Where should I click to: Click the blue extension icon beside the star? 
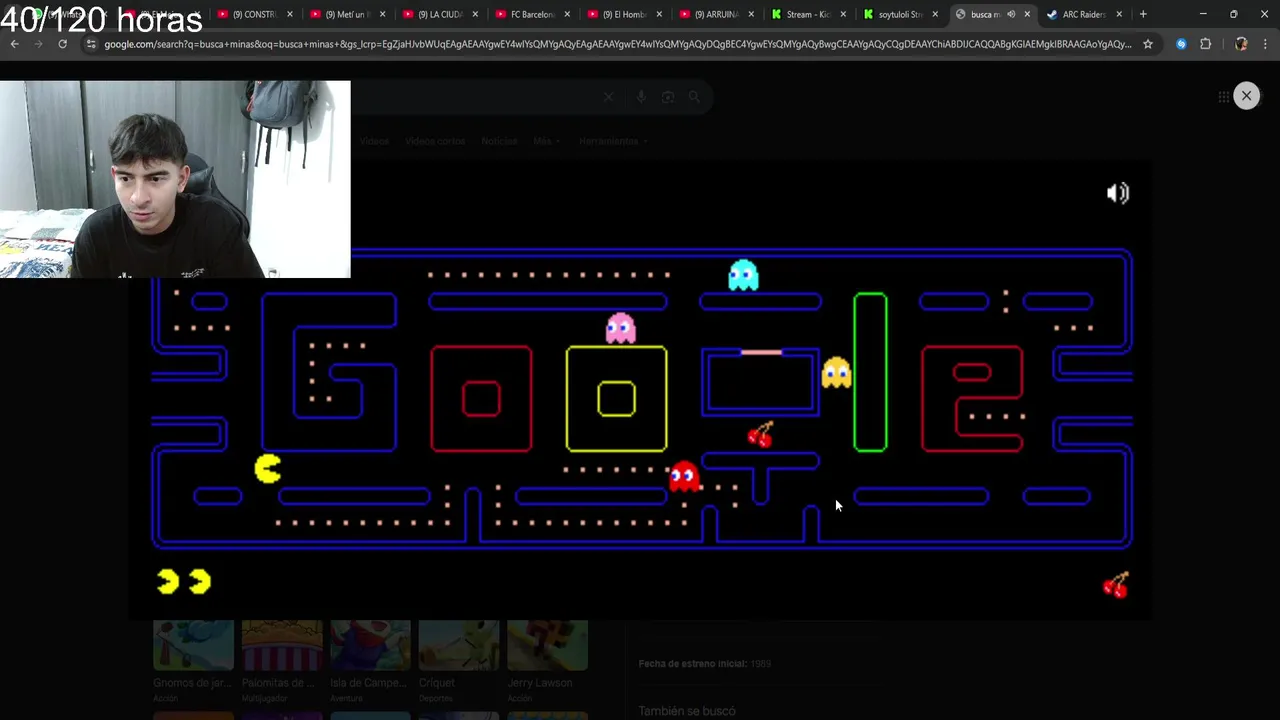click(x=1181, y=44)
